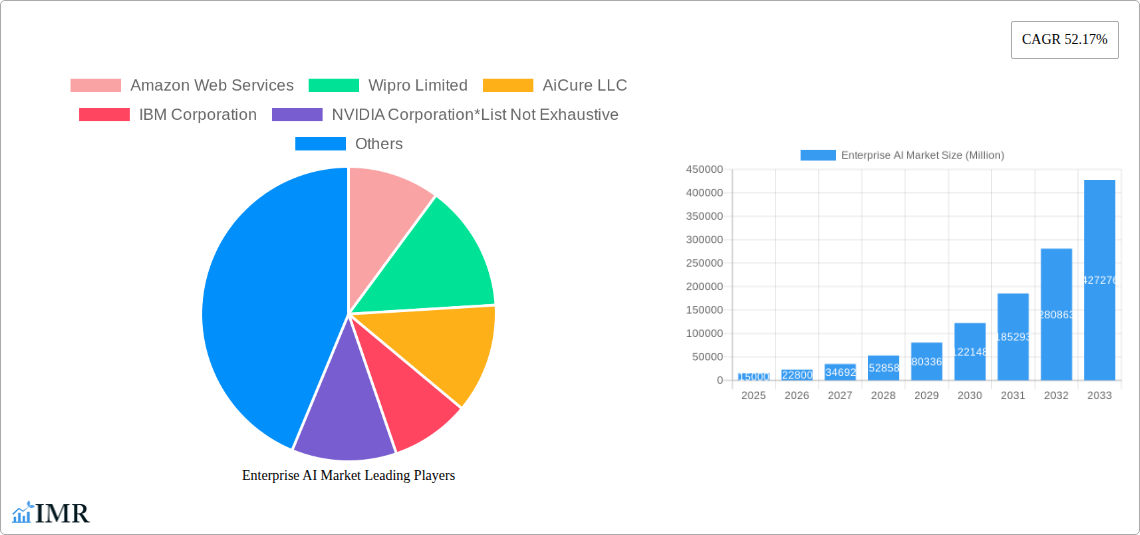Click the Amazon Web Services legend label
The image size is (1140, 535).
(x=212, y=85)
